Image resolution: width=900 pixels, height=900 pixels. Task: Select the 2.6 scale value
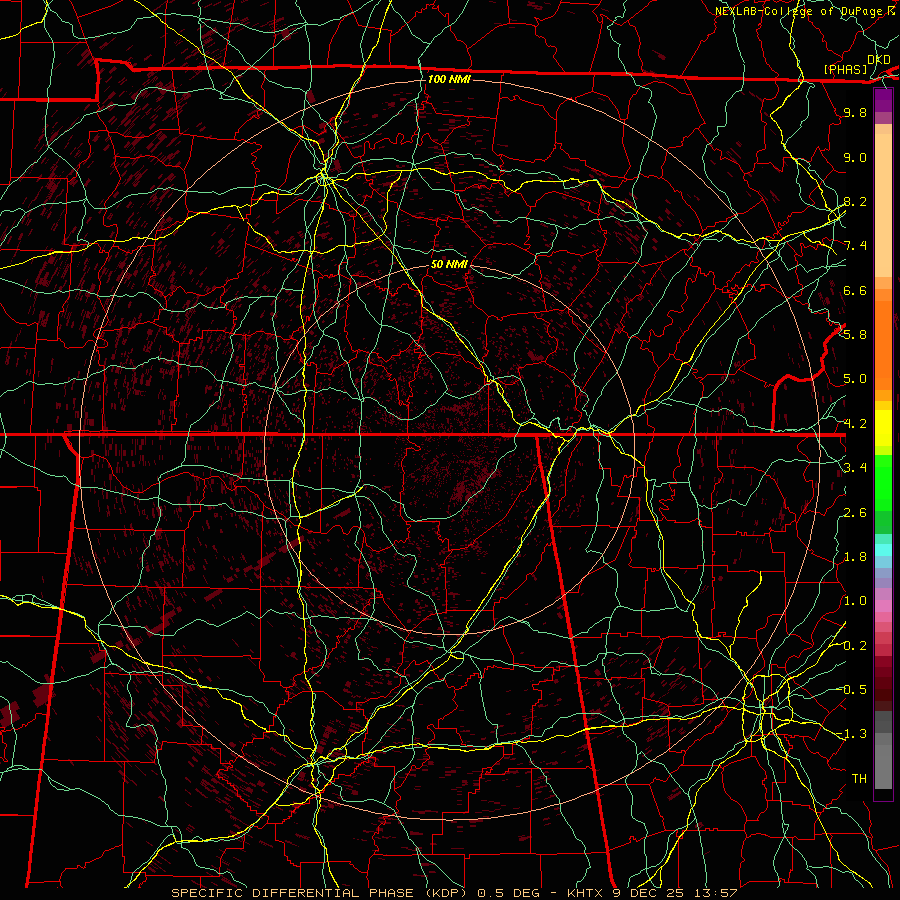pyautogui.click(x=855, y=512)
